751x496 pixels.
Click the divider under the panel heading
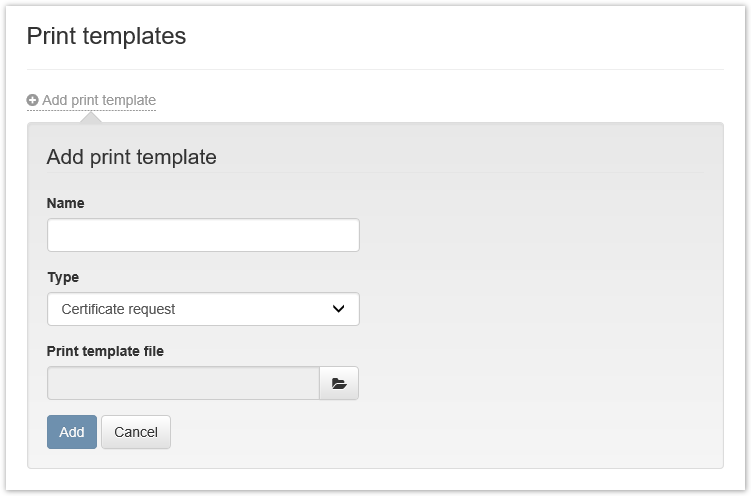coord(375,173)
